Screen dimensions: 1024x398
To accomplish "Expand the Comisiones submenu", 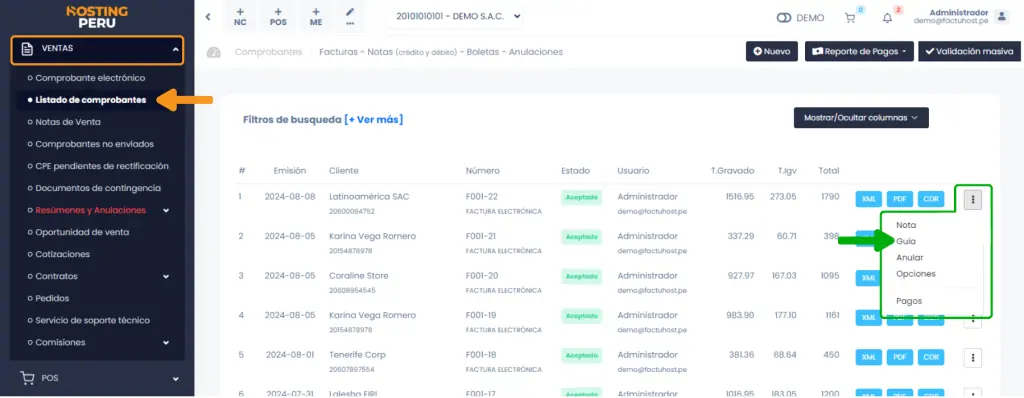I will (x=99, y=342).
